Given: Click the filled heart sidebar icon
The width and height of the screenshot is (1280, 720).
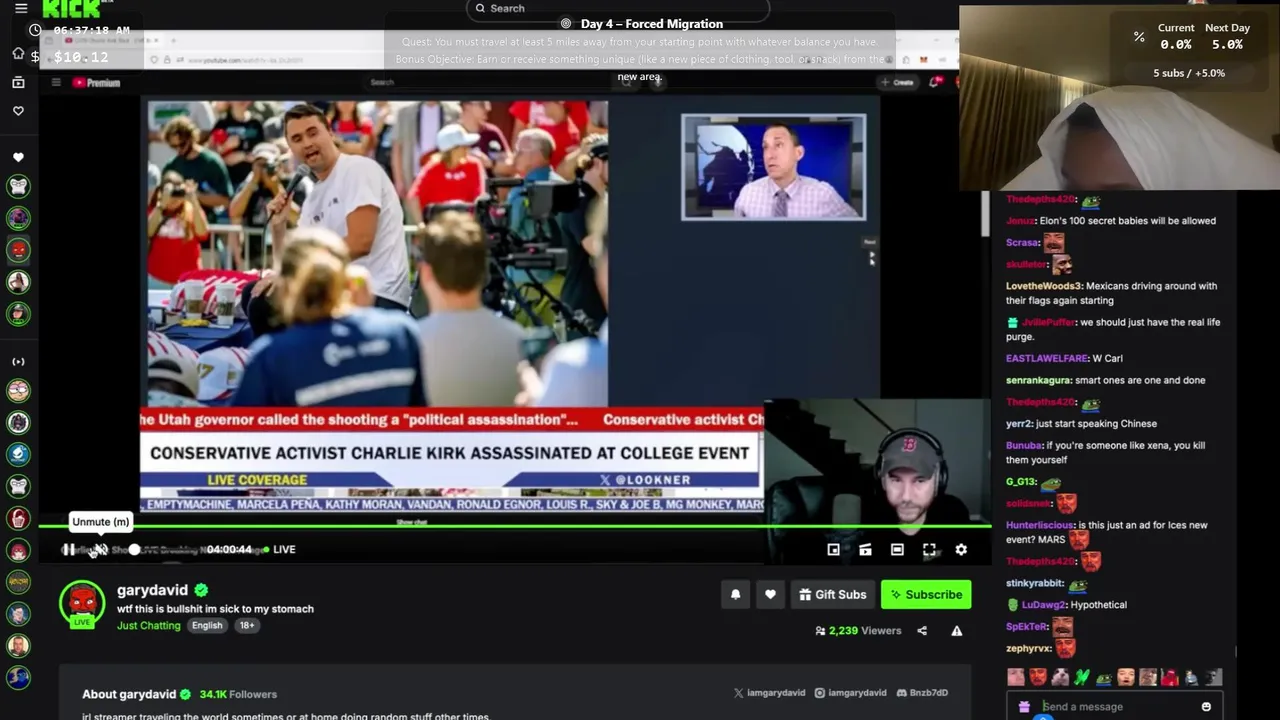Looking at the screenshot, I should (x=18, y=157).
